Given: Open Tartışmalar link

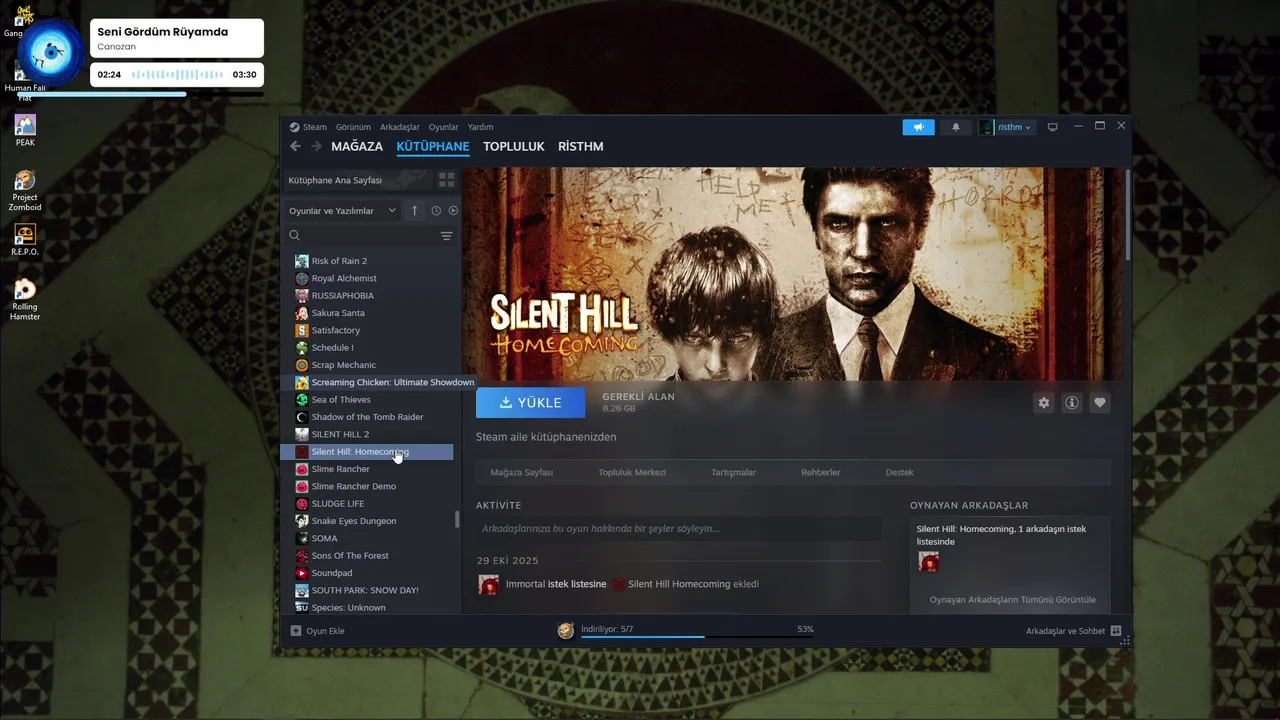Looking at the screenshot, I should (733, 472).
